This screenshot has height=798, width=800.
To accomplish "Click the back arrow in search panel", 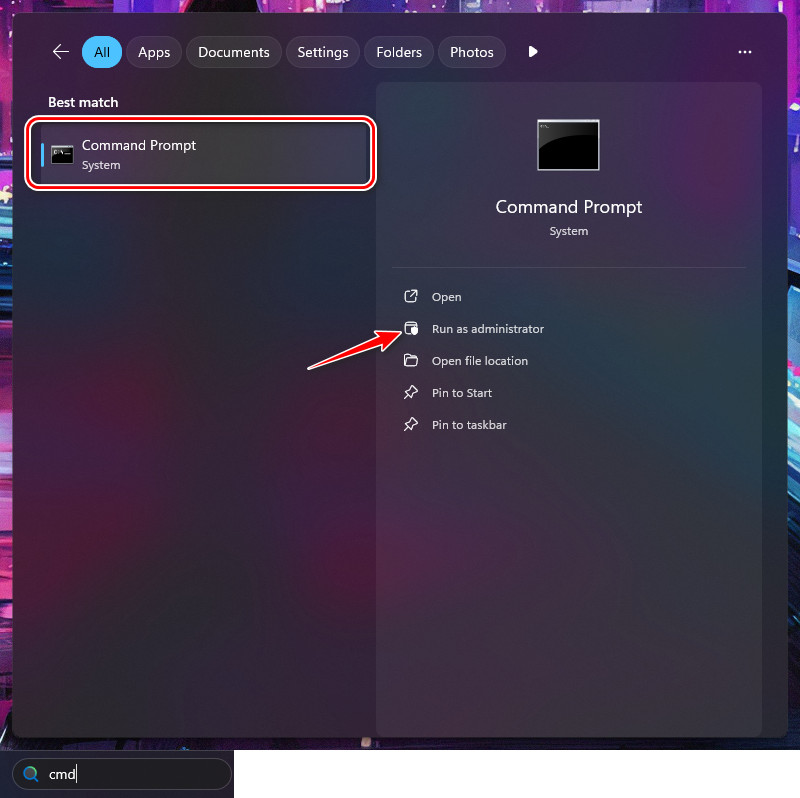I will [61, 52].
